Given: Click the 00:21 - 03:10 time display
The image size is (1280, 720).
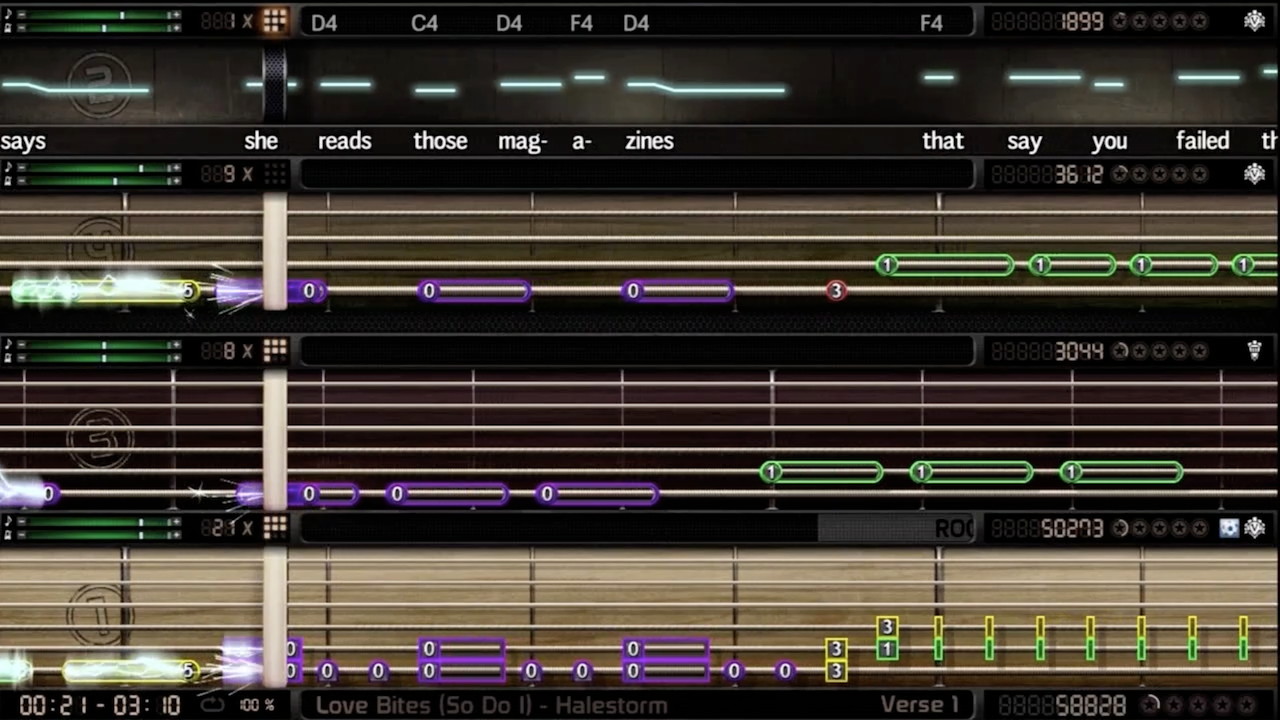Looking at the screenshot, I should click(99, 705).
